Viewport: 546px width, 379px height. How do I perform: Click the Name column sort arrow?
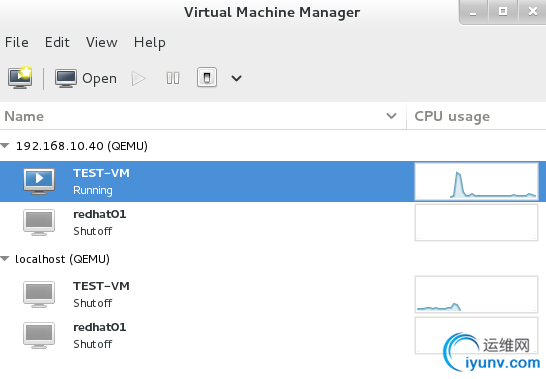point(391,116)
